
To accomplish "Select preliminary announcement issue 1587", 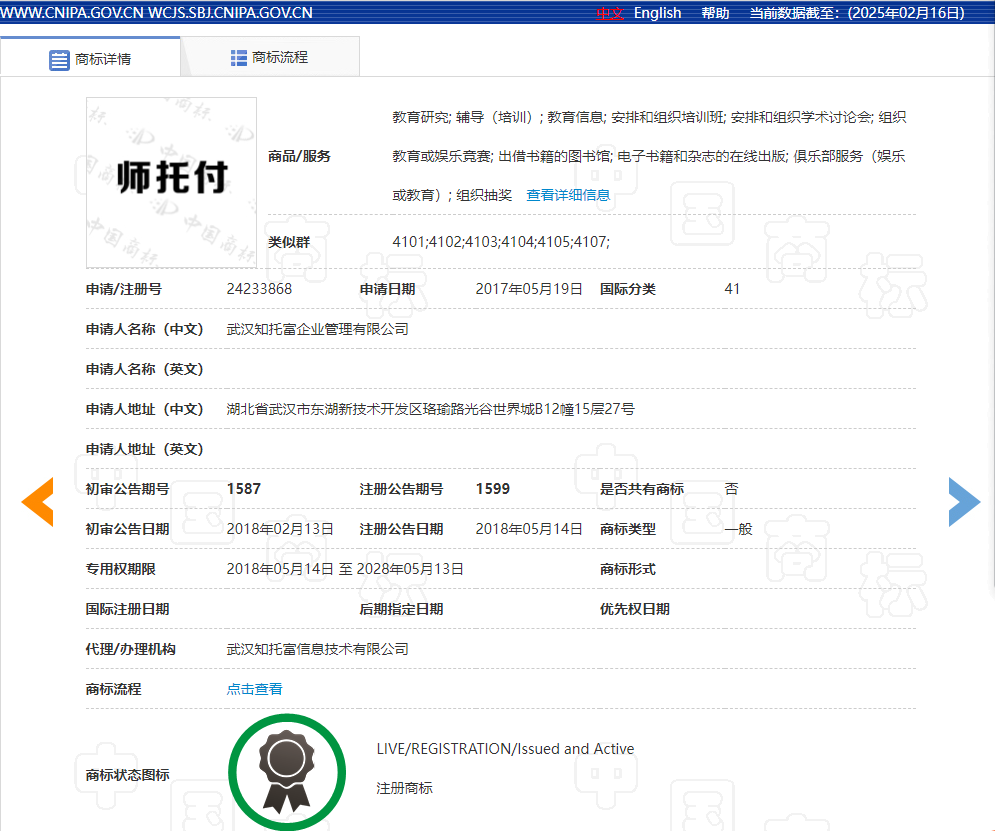I will 244,489.
